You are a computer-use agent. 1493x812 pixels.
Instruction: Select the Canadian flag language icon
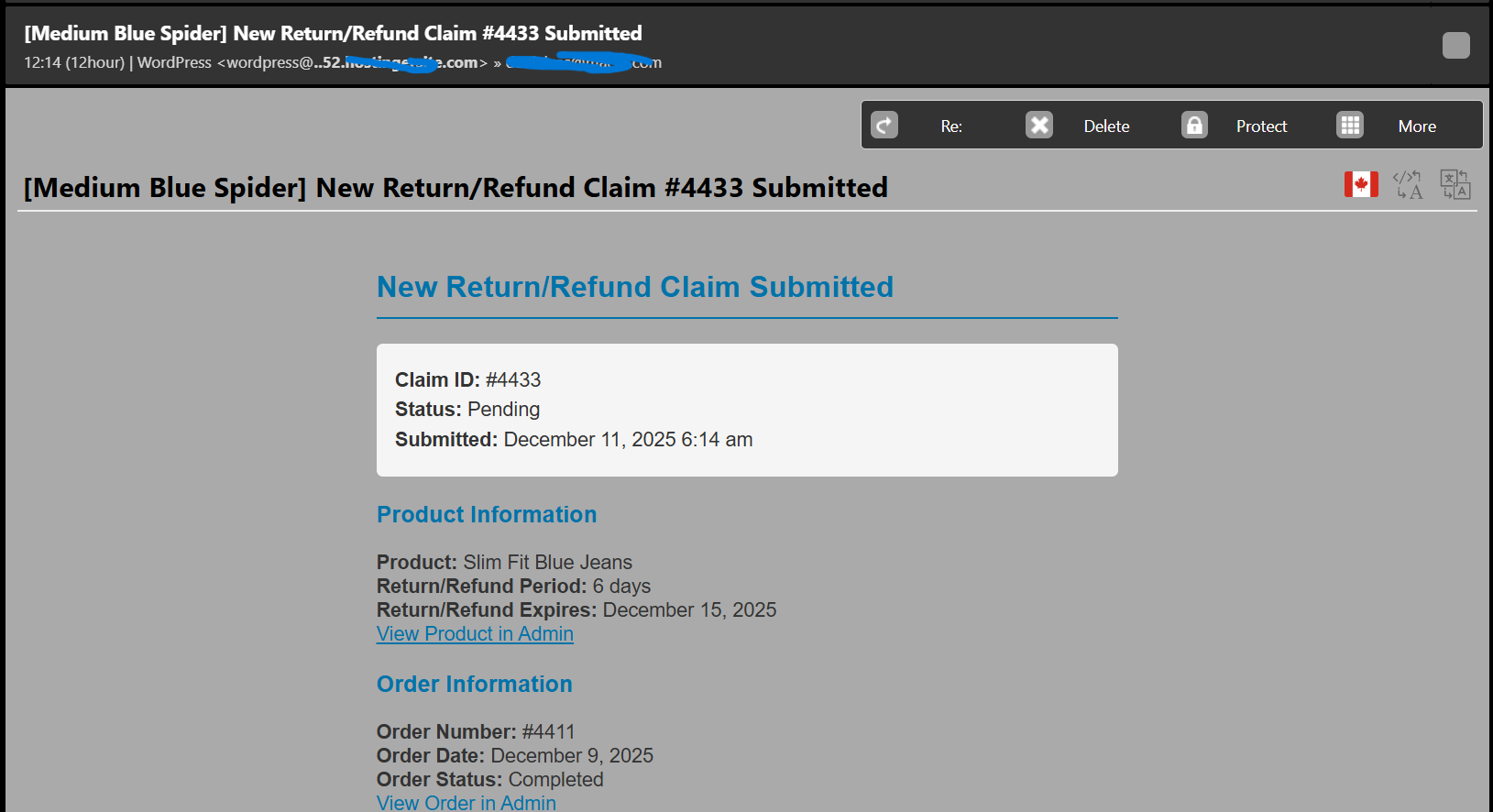tap(1360, 183)
